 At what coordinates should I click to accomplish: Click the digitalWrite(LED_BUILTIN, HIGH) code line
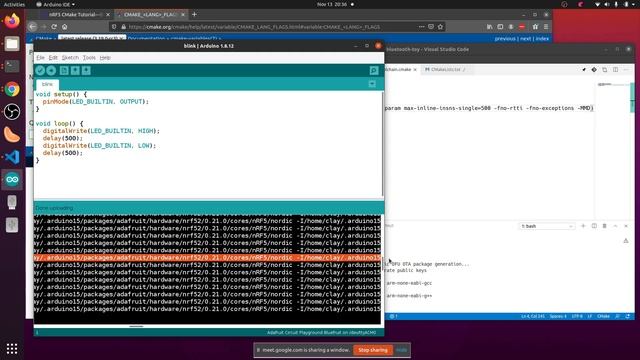(x=101, y=131)
